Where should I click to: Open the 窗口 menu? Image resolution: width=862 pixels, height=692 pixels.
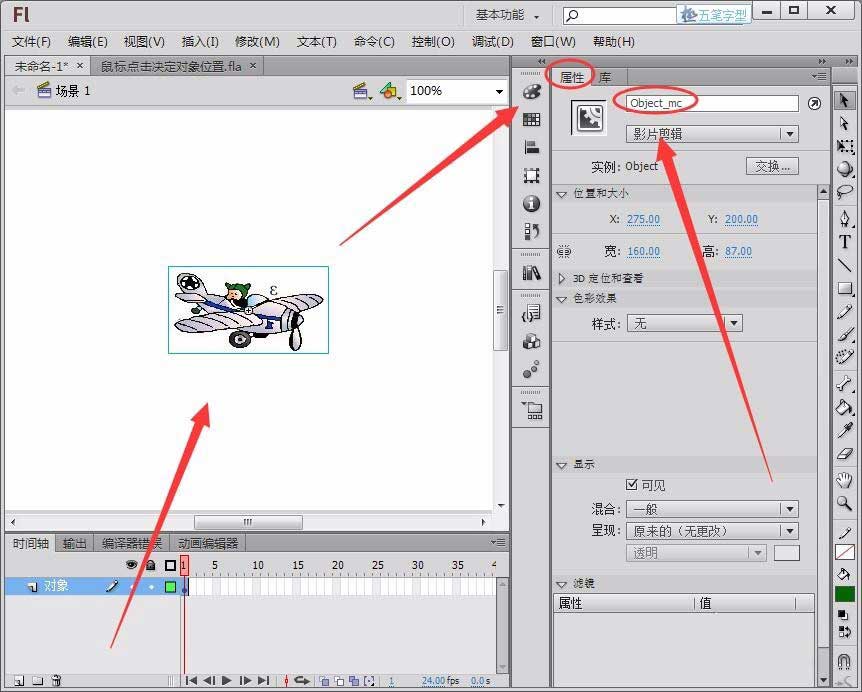[552, 42]
